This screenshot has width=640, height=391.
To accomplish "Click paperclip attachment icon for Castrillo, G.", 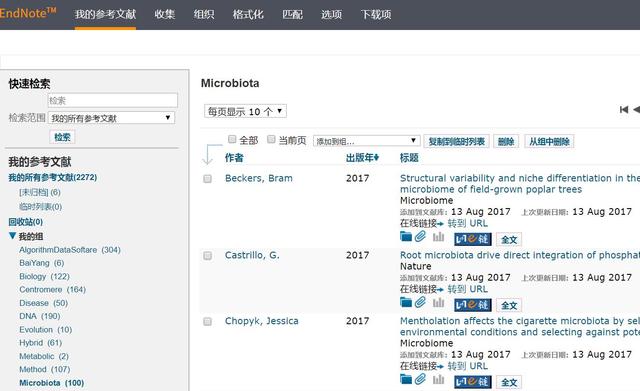I will 420,302.
